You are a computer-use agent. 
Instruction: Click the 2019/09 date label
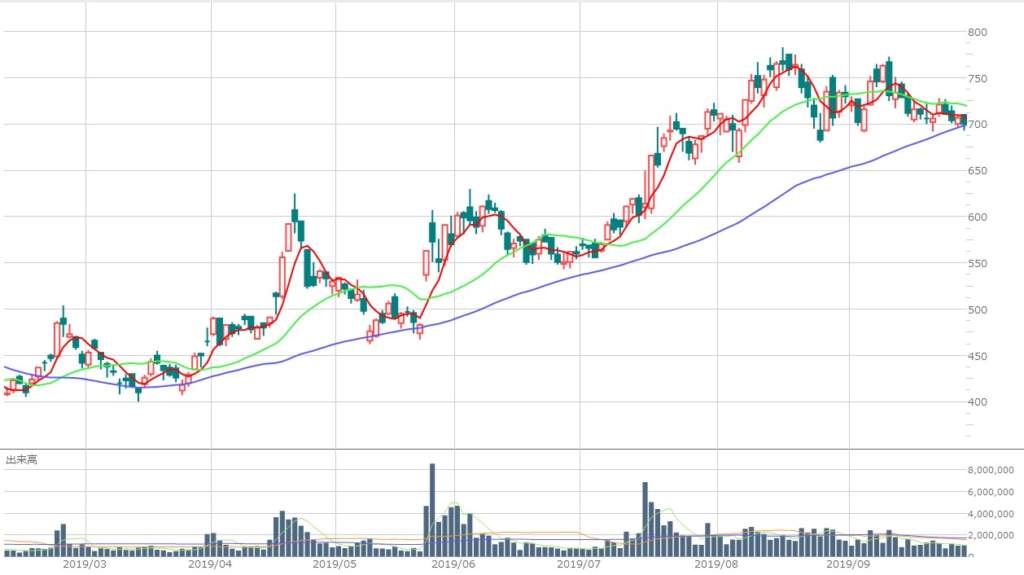[x=848, y=564]
